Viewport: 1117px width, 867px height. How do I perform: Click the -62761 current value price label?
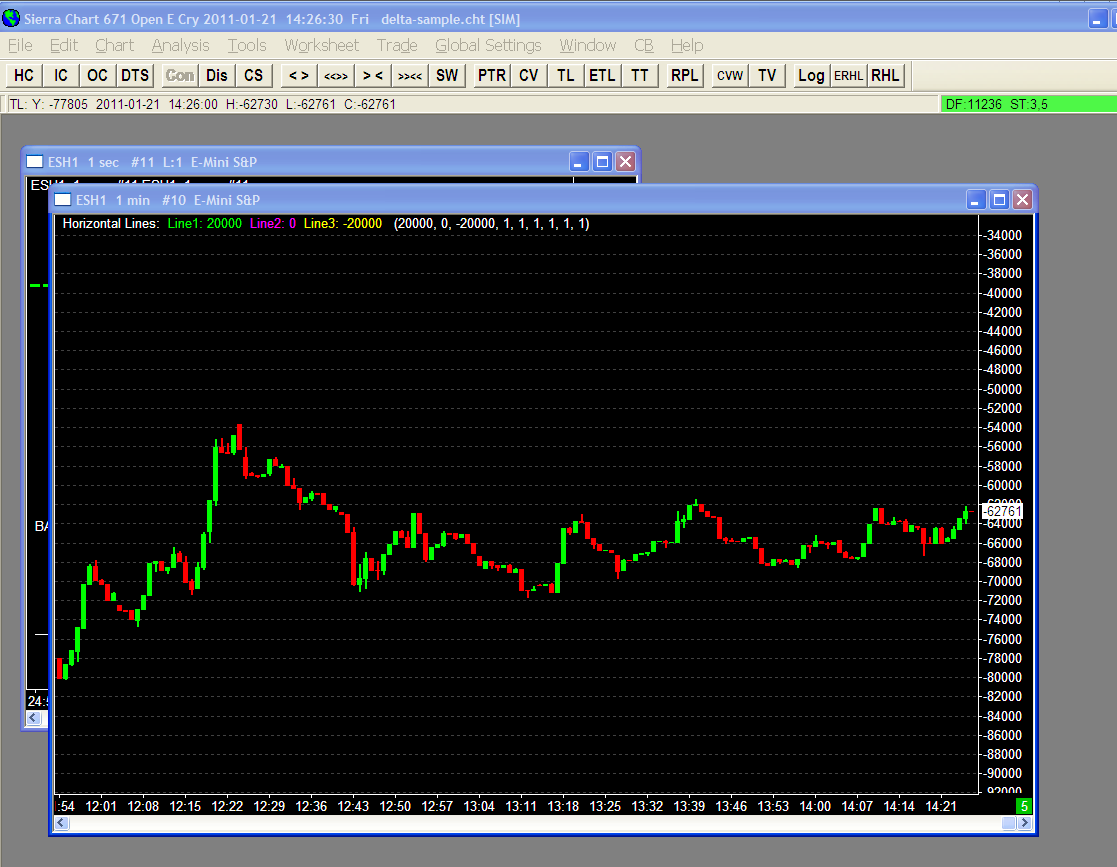click(x=1002, y=511)
